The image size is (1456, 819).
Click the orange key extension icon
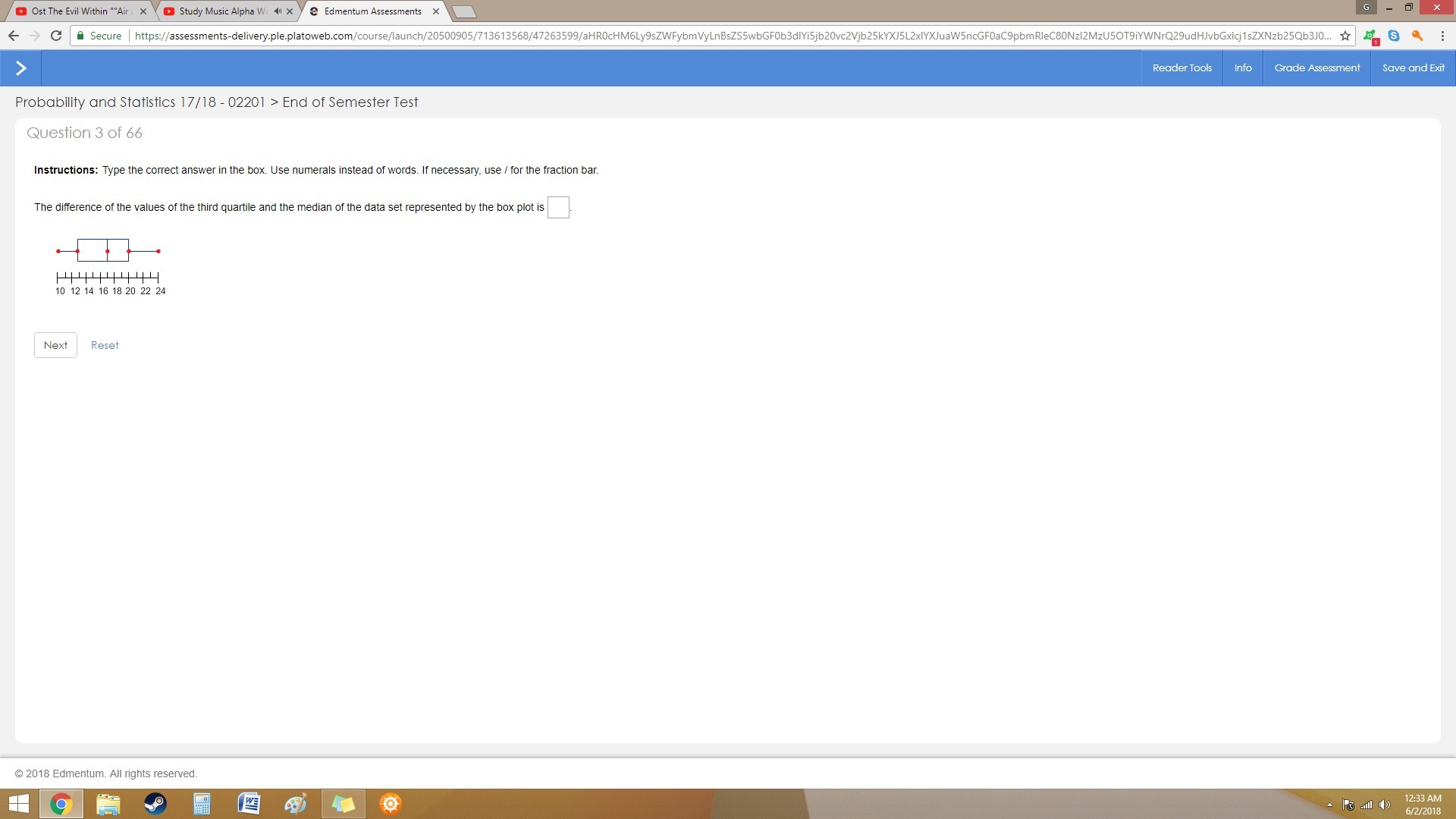click(x=1417, y=36)
